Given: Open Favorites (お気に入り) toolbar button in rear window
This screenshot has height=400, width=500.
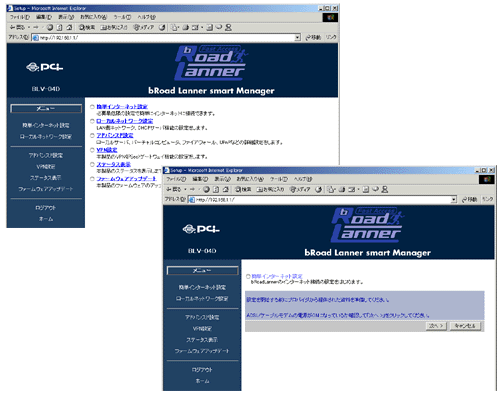Looking at the screenshot, I should click(x=114, y=27).
